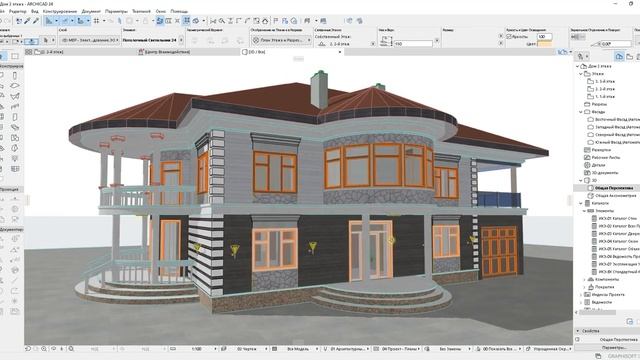
Task: Switch to the Центр Взаимодействия tab
Action: [x=164, y=52]
